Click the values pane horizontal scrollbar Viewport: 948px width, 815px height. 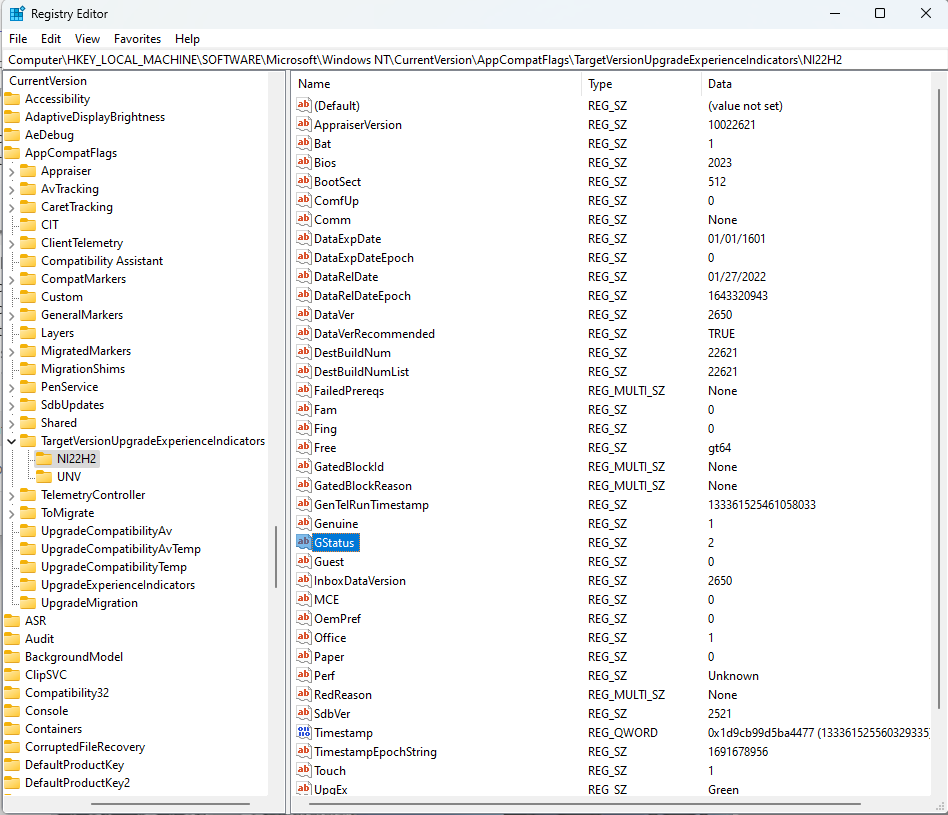[x=584, y=804]
